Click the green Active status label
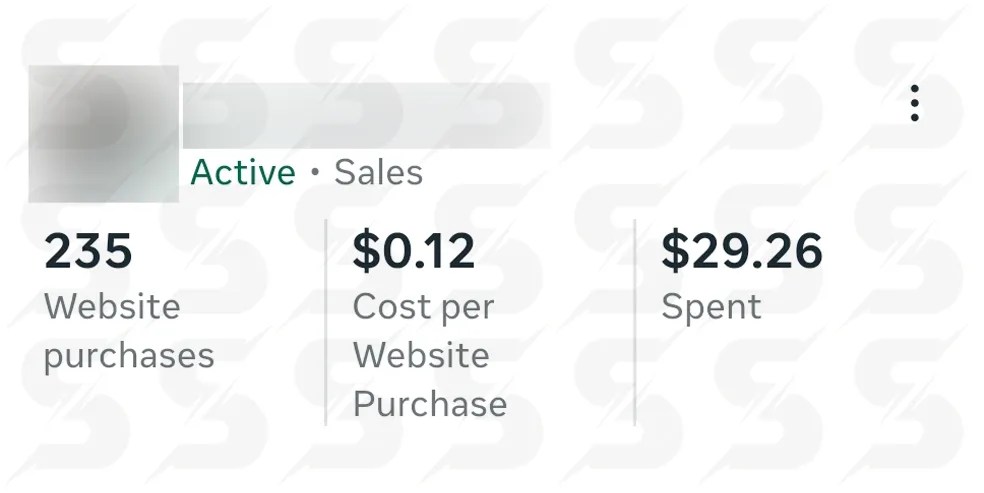The image size is (984, 493). coord(243,173)
